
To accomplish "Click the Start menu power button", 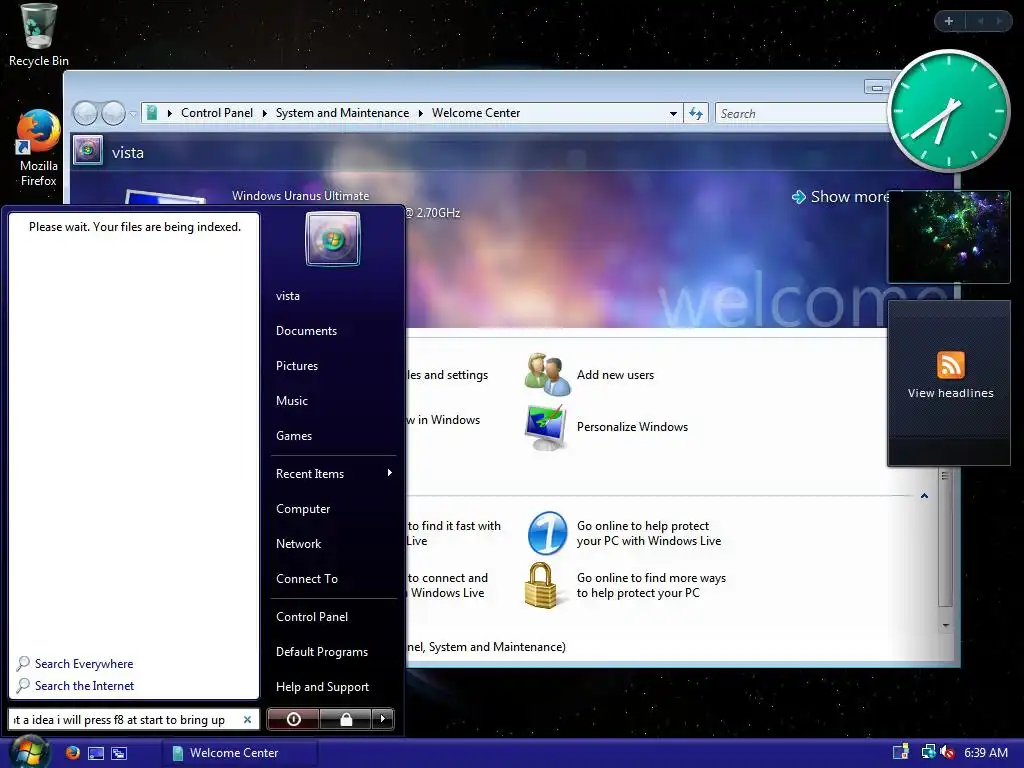I will 294,719.
